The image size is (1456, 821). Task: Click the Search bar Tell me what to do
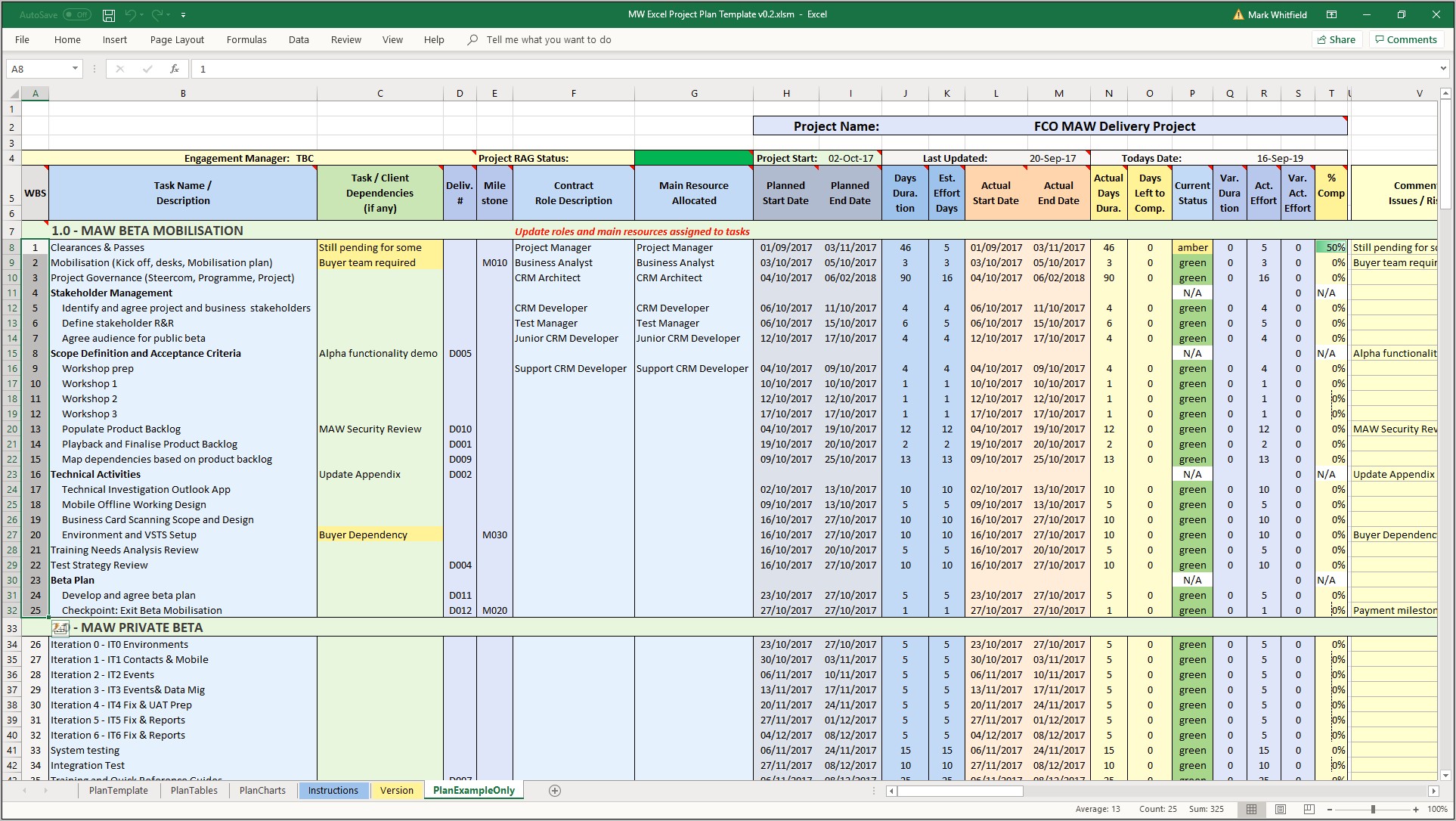(x=547, y=40)
